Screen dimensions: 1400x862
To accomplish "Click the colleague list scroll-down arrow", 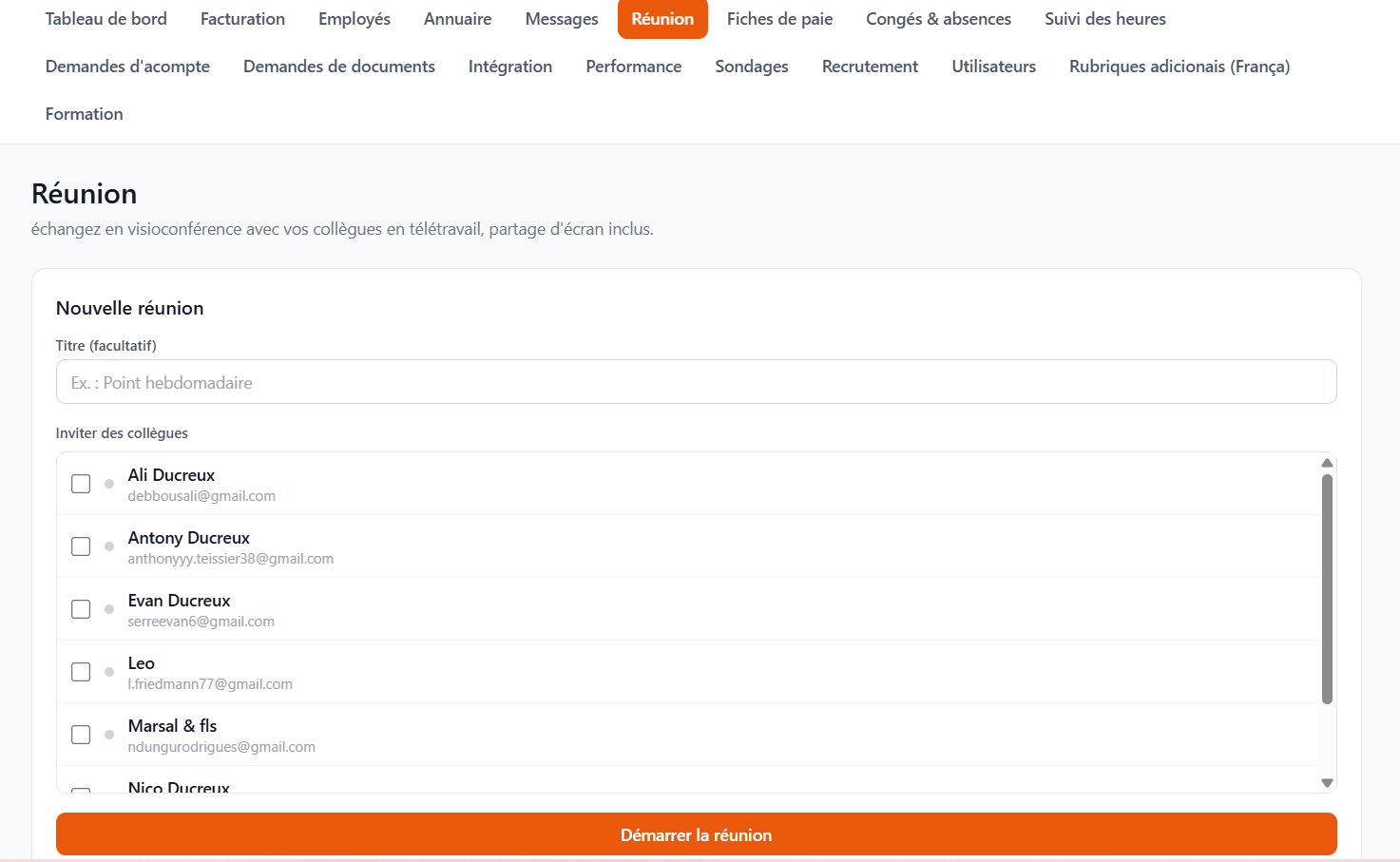I will click(1327, 783).
